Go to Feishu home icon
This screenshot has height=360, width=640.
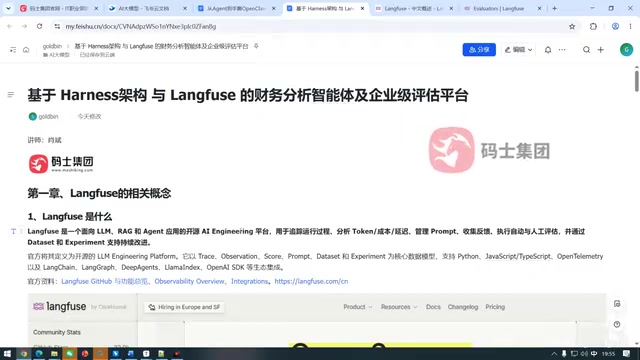point(26,49)
